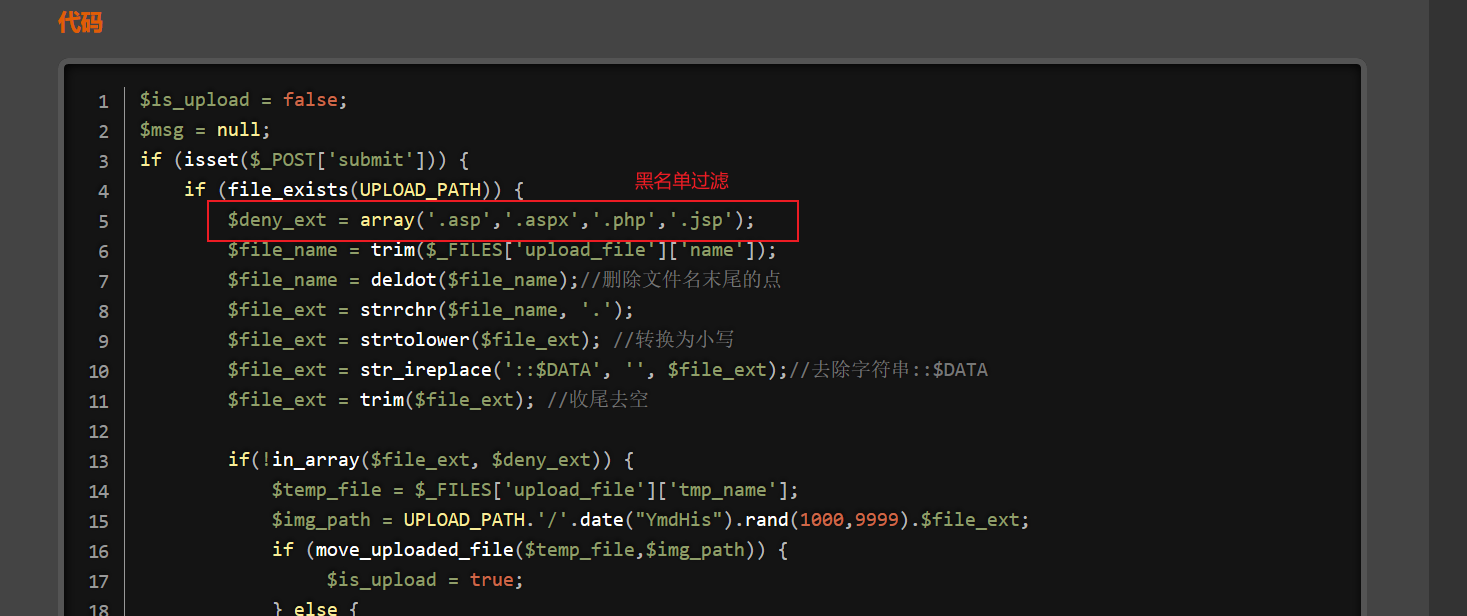This screenshot has width=1467, height=616.
Task: Click the trim($_FILES['upload_file']['name']) line
Action: tap(502, 250)
